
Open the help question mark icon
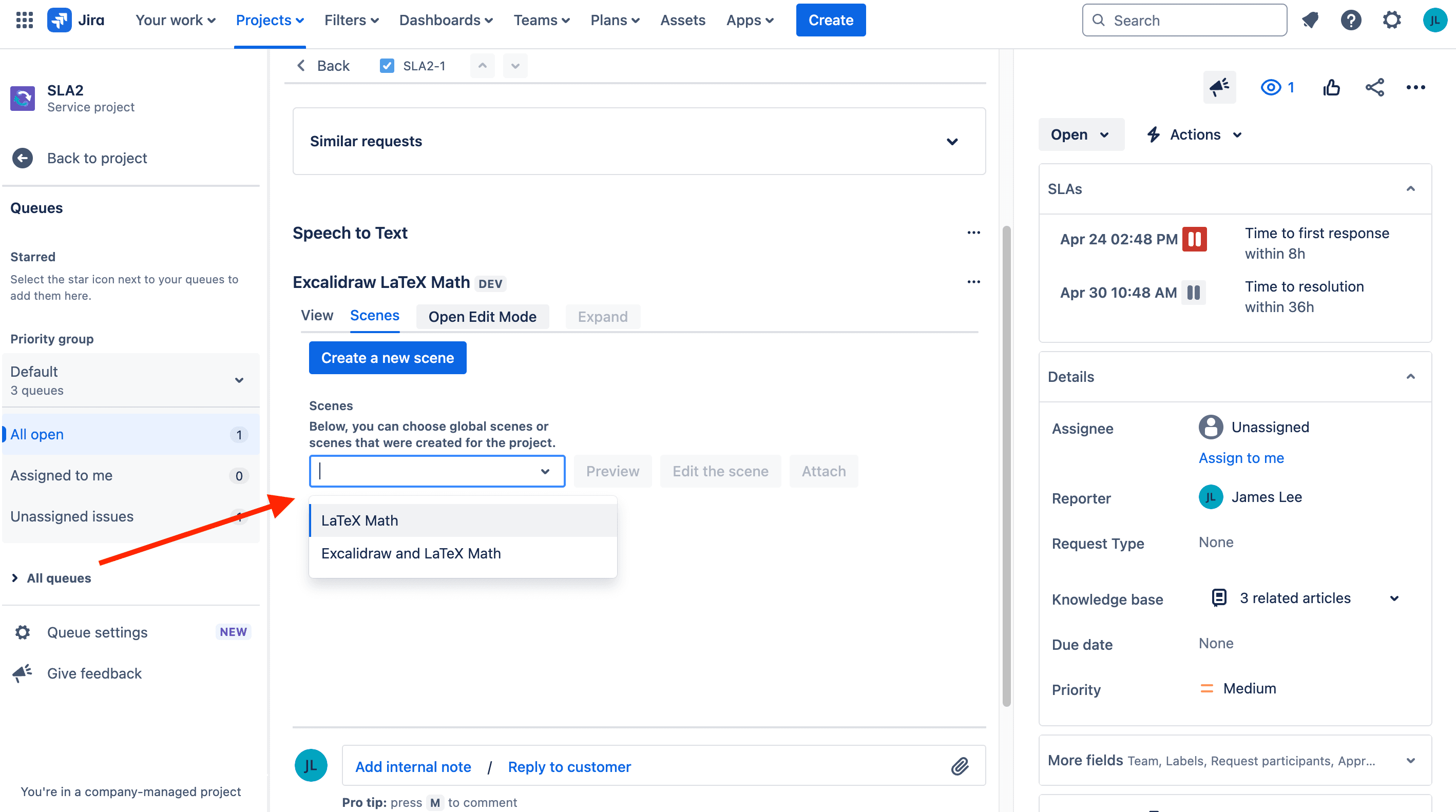click(1351, 21)
